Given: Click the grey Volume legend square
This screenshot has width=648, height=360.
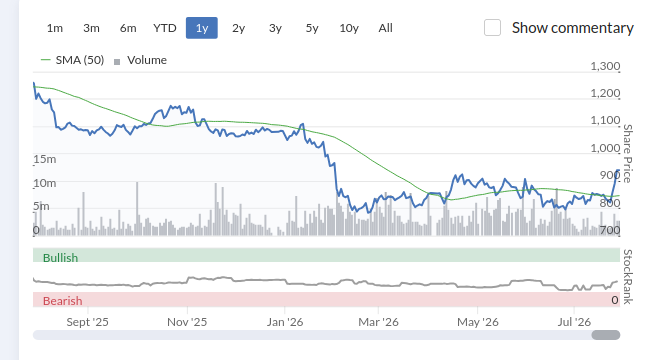Looking at the screenshot, I should pyautogui.click(x=117, y=62).
